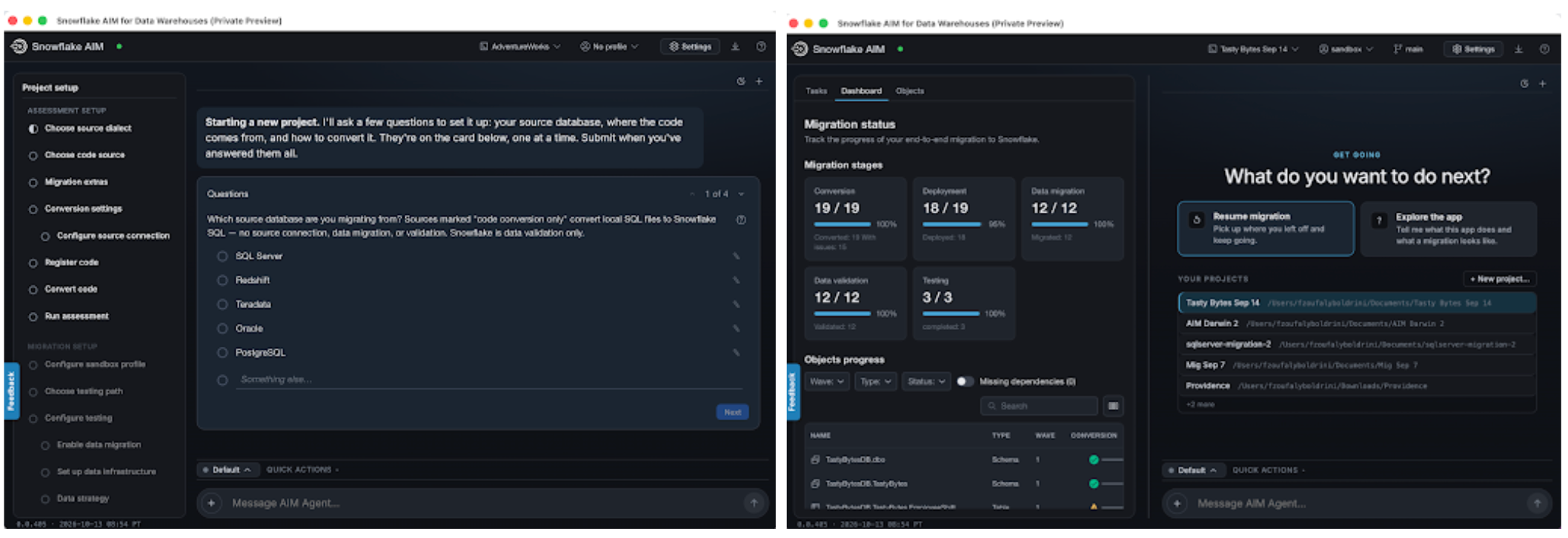Open the Tasty Bytes Sep 14 project dropdown
1568x538 pixels.
click(1253, 49)
